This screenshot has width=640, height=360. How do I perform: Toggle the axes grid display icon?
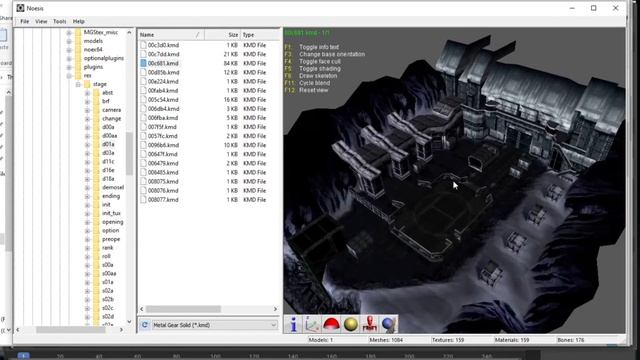[312, 324]
